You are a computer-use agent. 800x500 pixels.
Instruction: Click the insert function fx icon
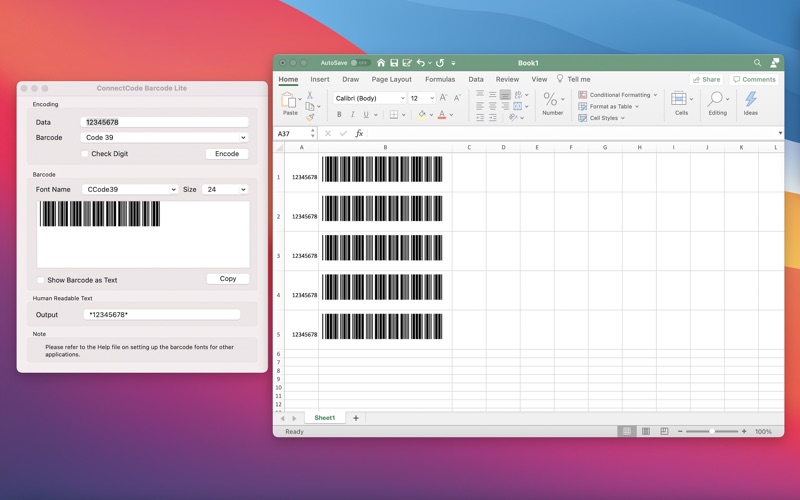[x=359, y=134]
